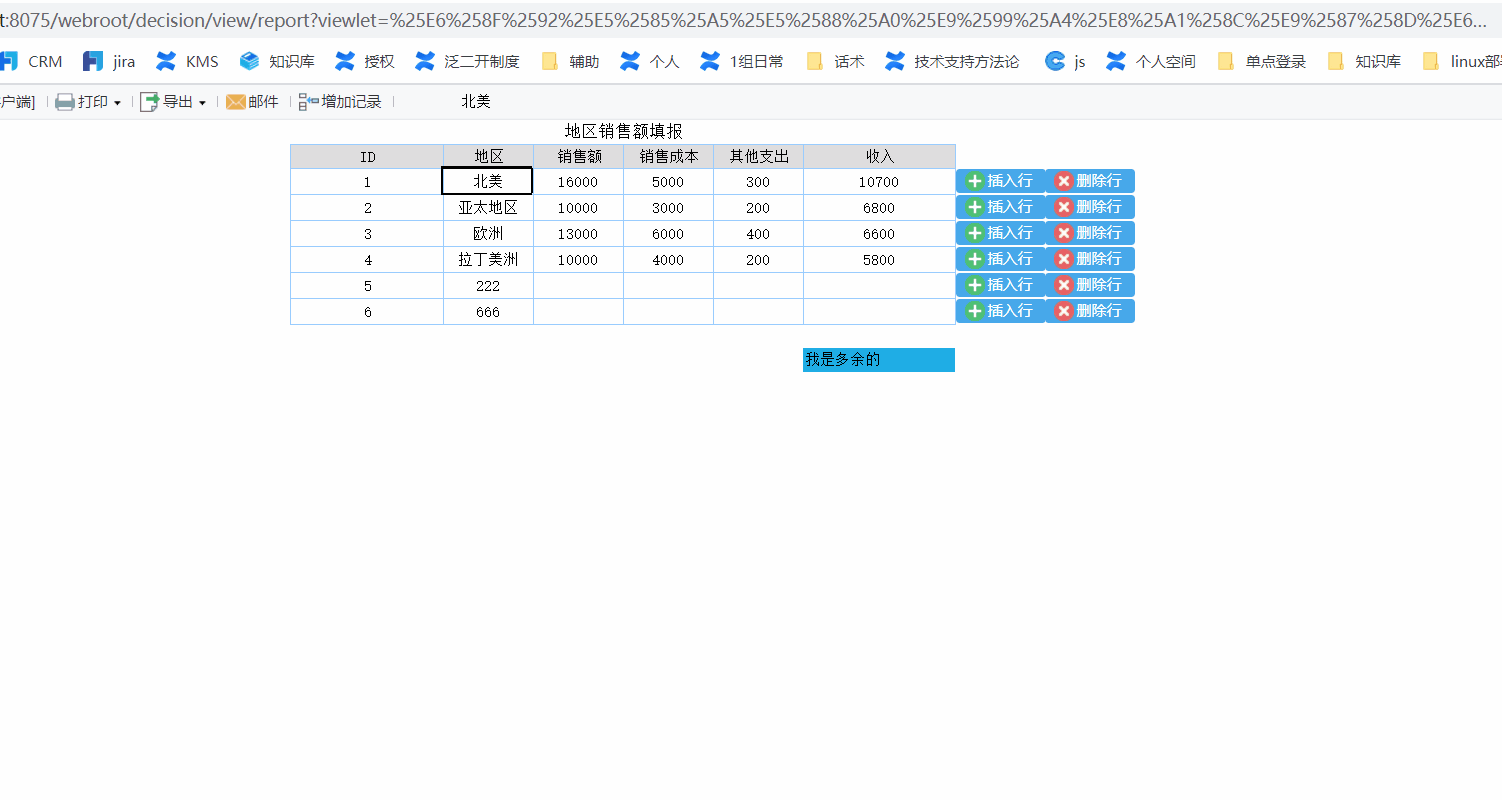
Task: Click the 4000 sales cost cell
Action: [668, 260]
